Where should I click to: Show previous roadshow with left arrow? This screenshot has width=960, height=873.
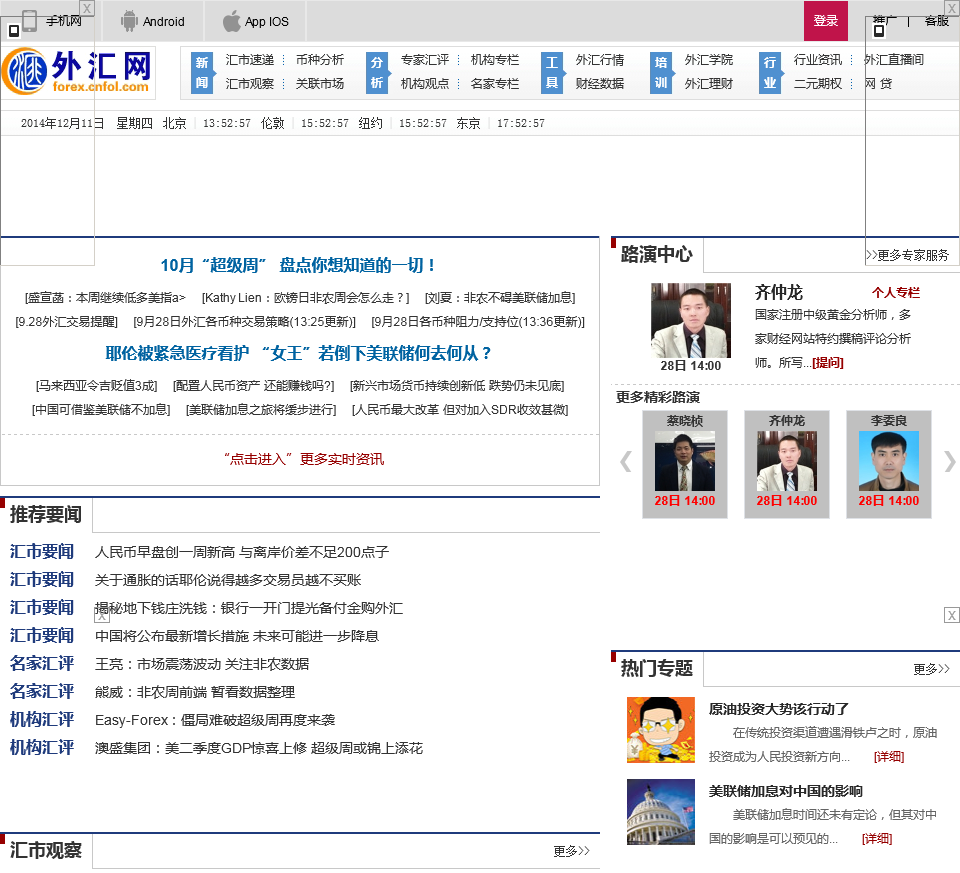coord(625,462)
